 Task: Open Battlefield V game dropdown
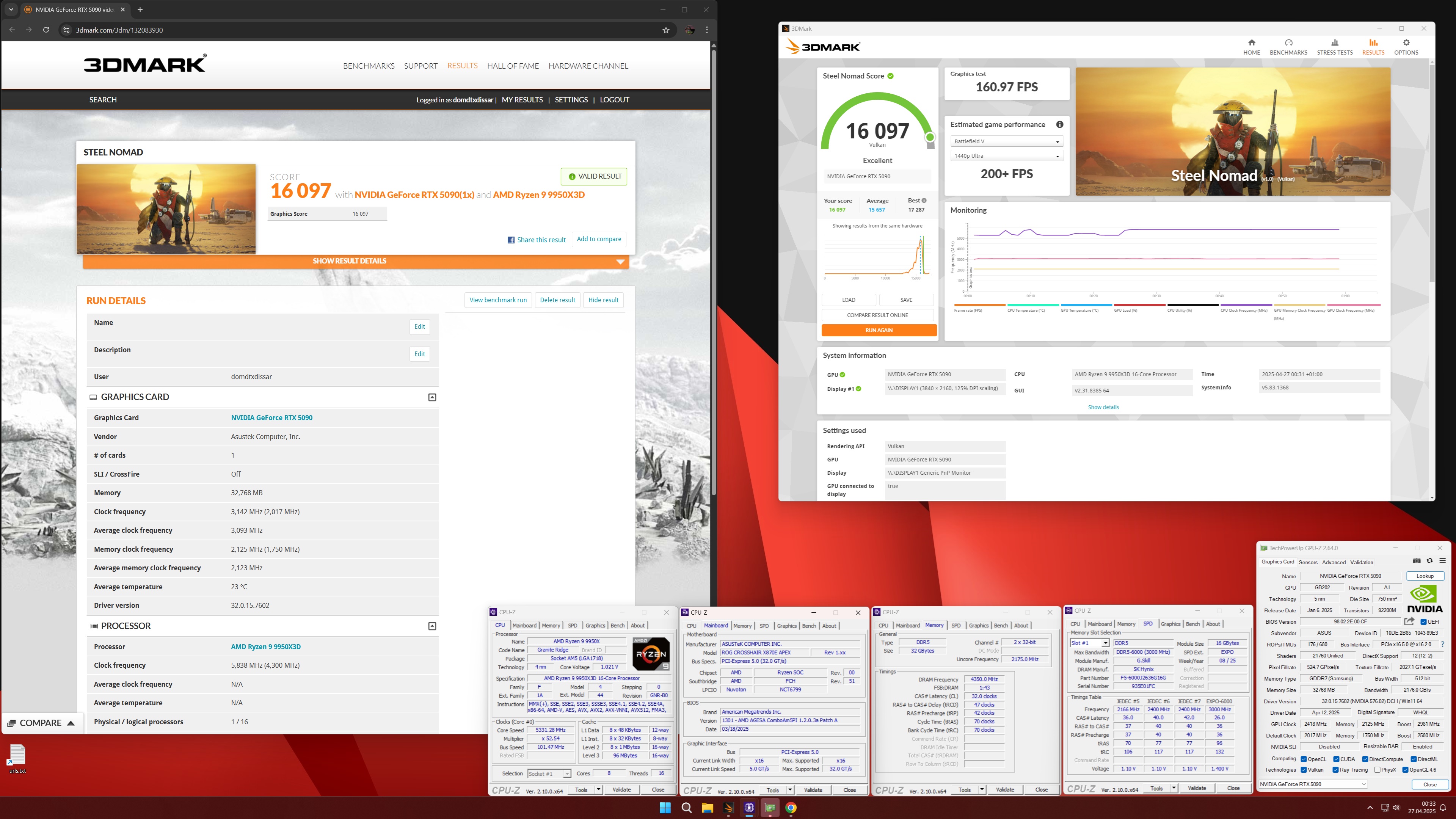coord(1006,141)
